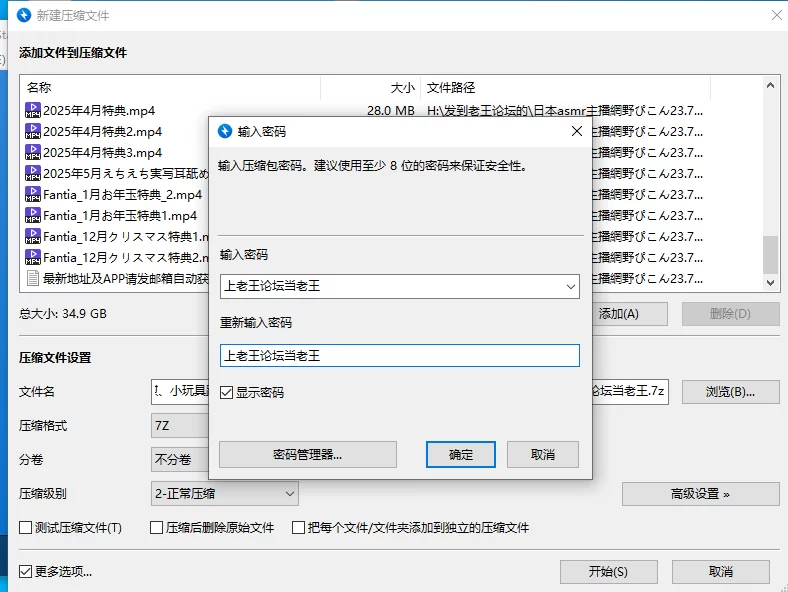Click the MP4 icon of Fantia_1月お年玉特典_2.mp4
Viewport: 788px width, 592px height.
coord(32,194)
